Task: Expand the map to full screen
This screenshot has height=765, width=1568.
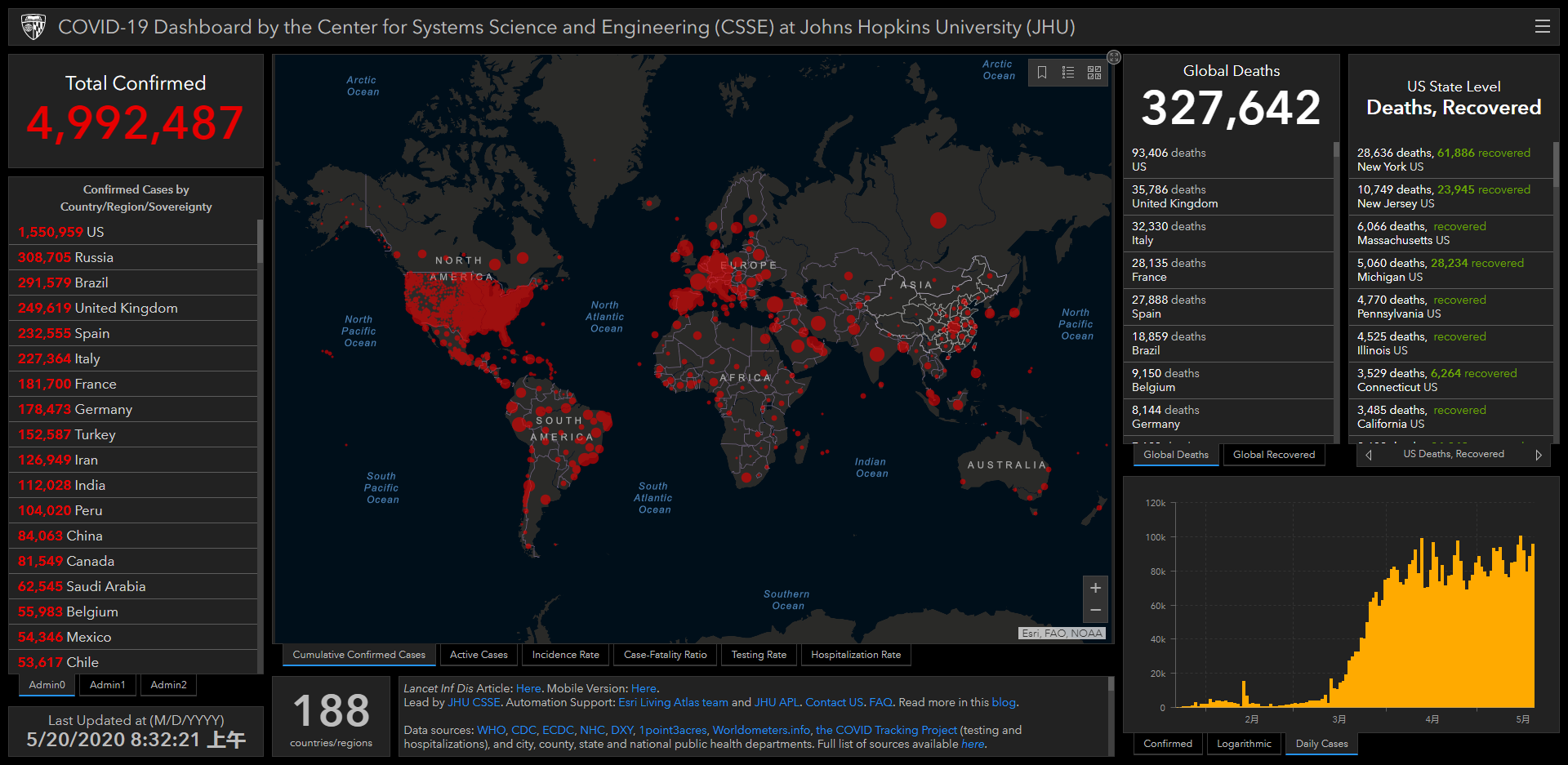Action: pyautogui.click(x=1114, y=57)
